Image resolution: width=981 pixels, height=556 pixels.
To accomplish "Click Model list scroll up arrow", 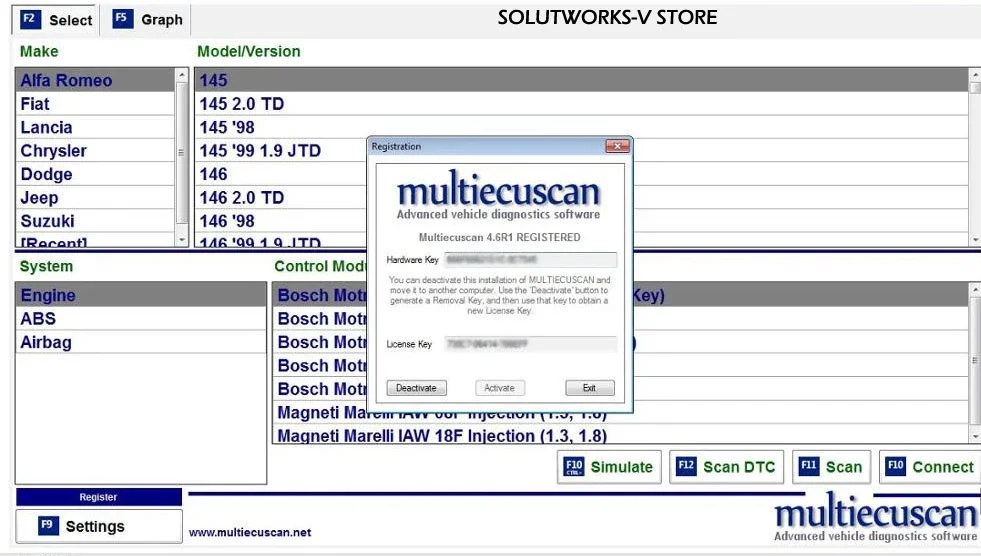I will coord(975,74).
